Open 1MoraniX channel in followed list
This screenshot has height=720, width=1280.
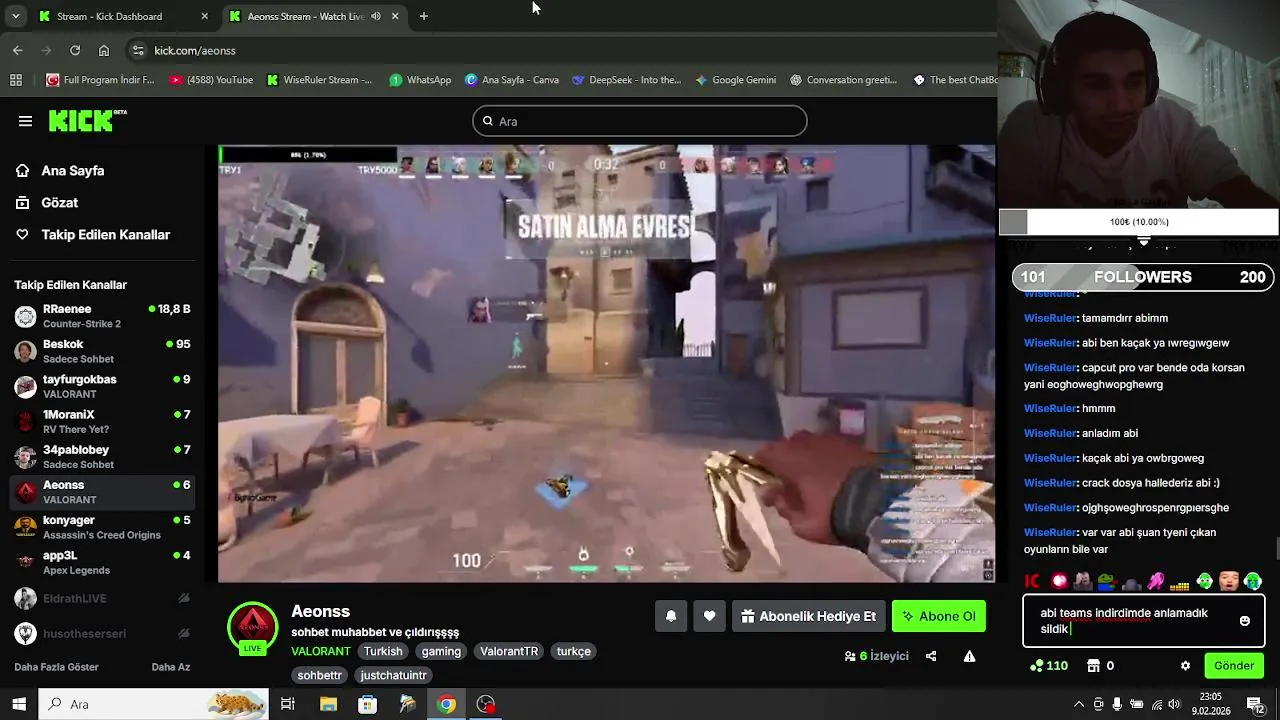coord(102,421)
